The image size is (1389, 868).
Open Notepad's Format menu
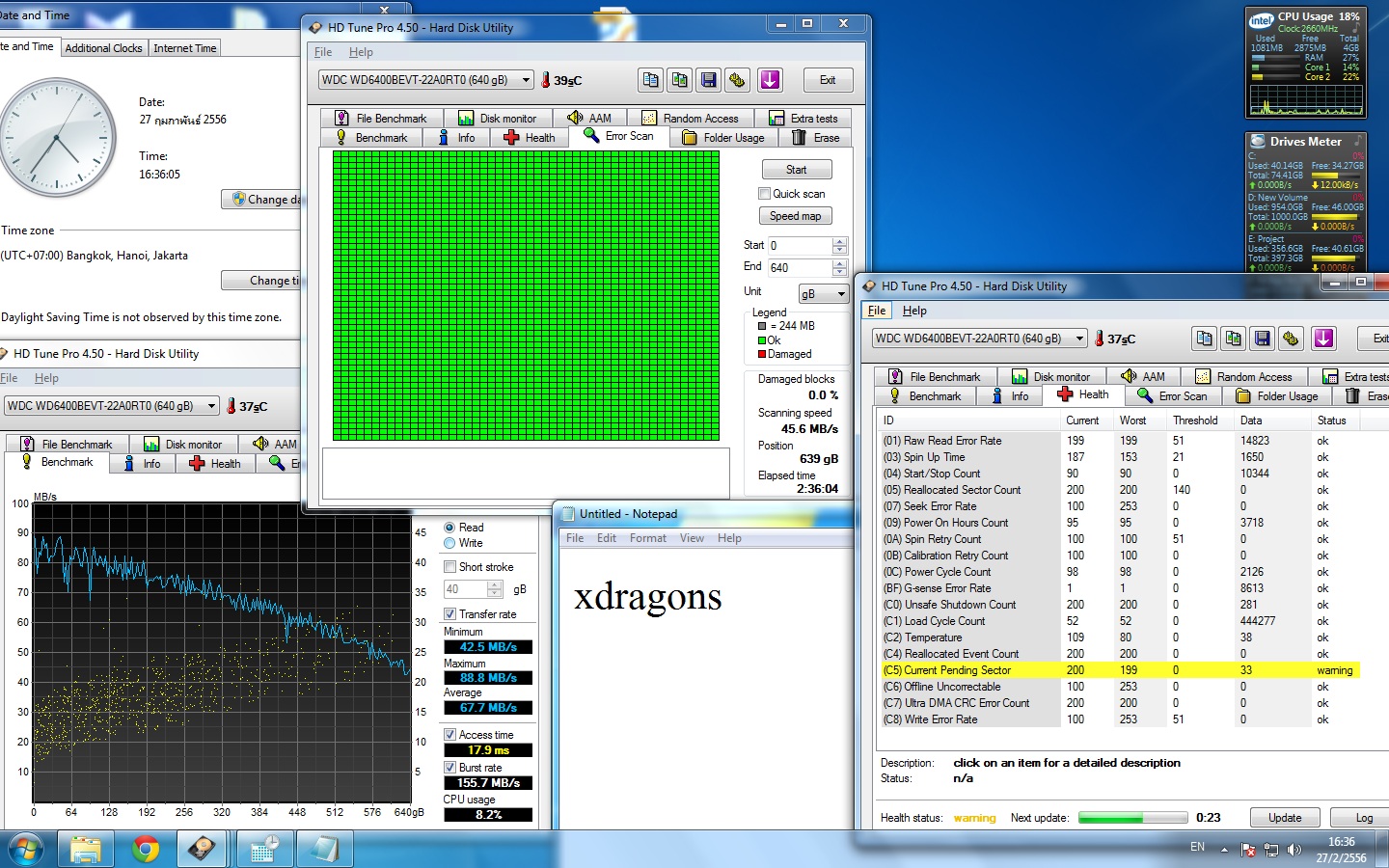pos(648,538)
